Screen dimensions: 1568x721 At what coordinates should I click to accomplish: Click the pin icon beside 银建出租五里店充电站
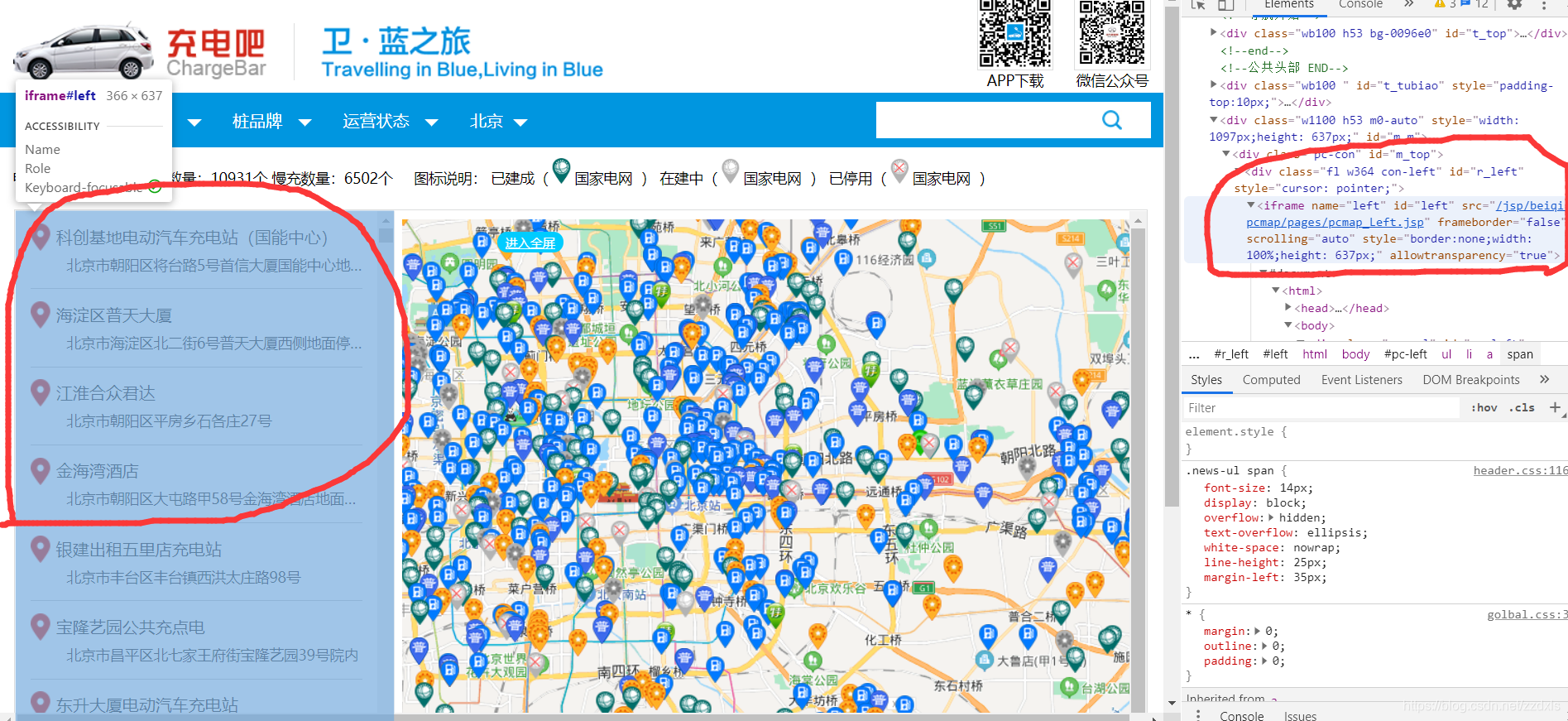[40, 550]
